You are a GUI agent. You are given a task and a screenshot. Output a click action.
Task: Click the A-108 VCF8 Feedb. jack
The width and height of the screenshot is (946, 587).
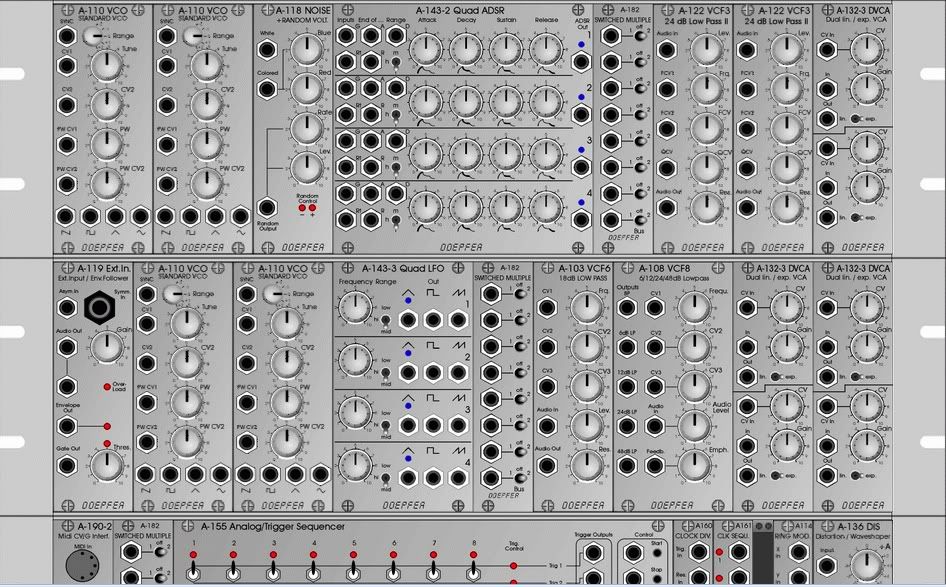[655, 466]
